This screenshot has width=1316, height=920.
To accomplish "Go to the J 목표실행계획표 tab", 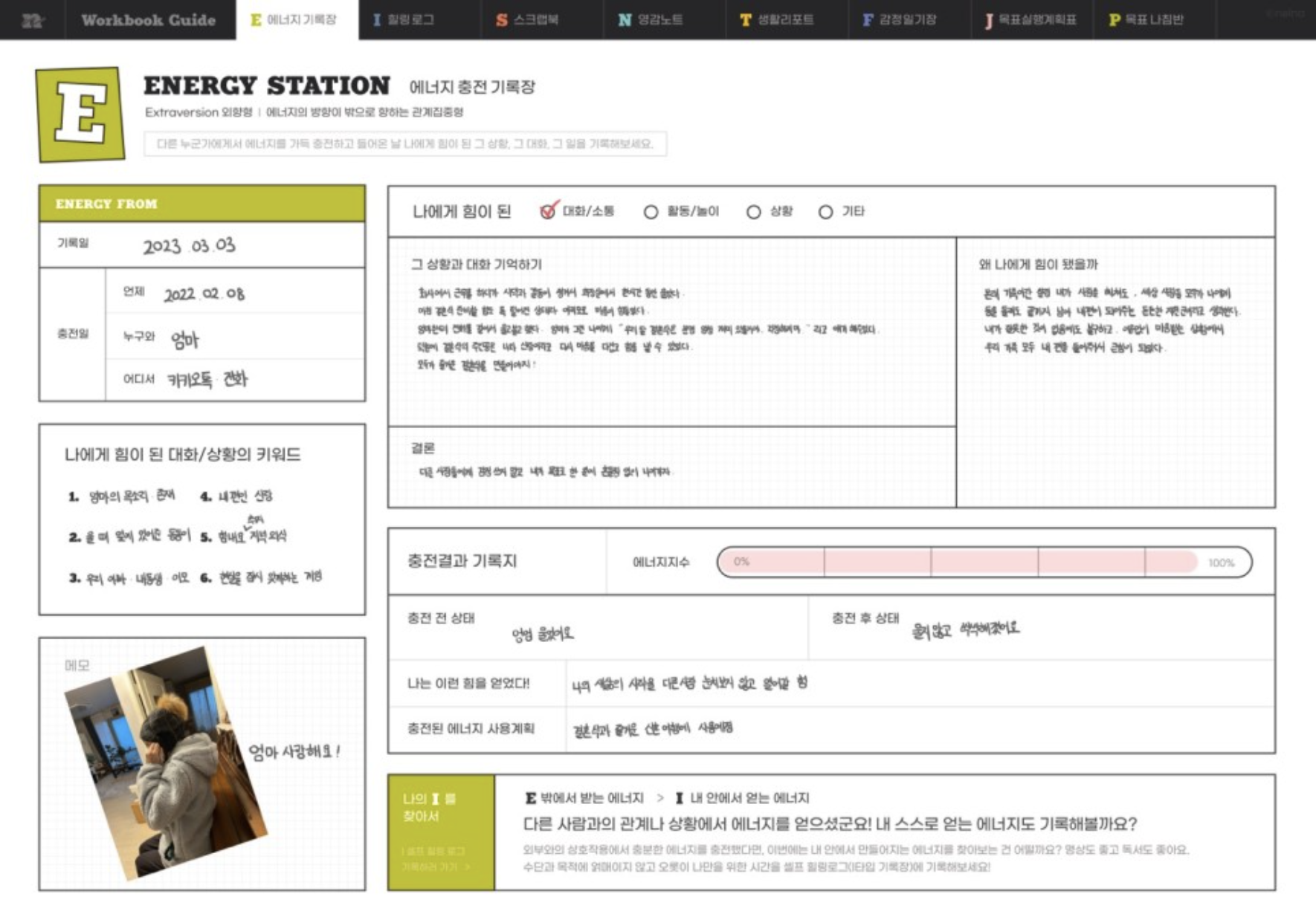I will [x=1033, y=20].
